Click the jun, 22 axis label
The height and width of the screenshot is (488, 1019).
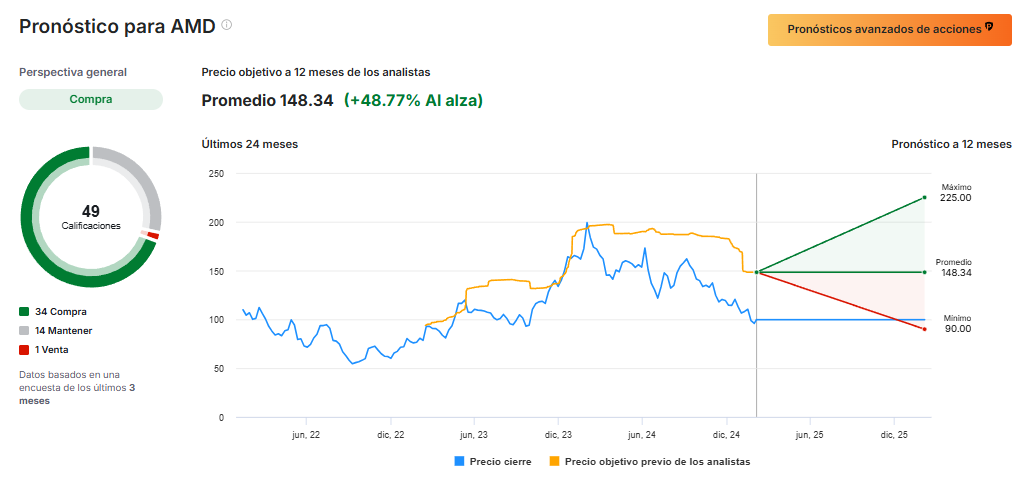click(x=307, y=433)
